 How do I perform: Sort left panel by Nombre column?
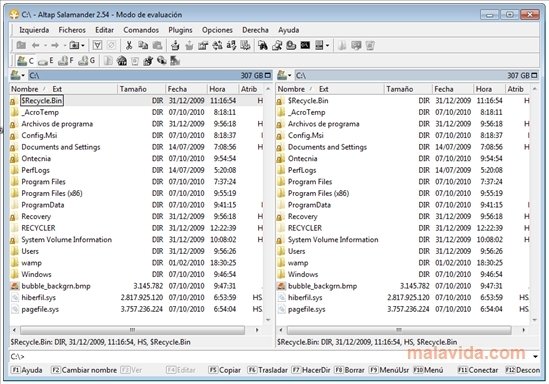tap(24, 89)
